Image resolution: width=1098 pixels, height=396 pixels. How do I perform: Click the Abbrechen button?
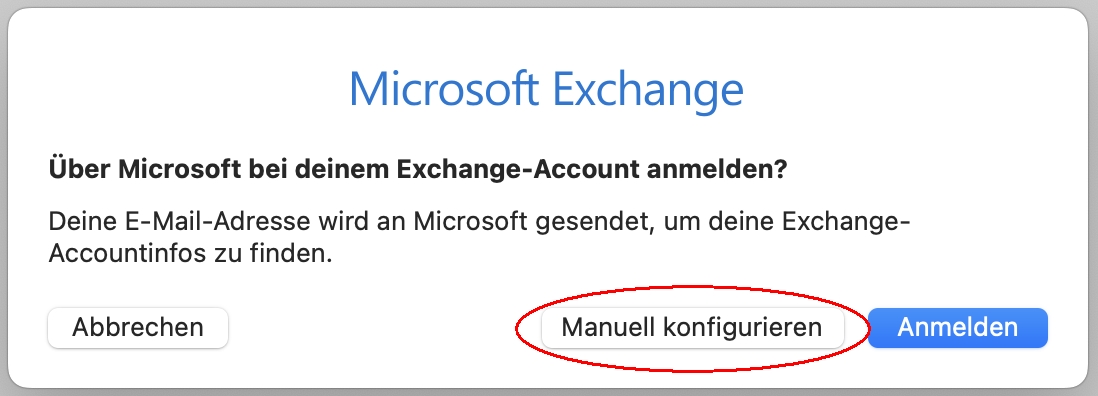138,327
